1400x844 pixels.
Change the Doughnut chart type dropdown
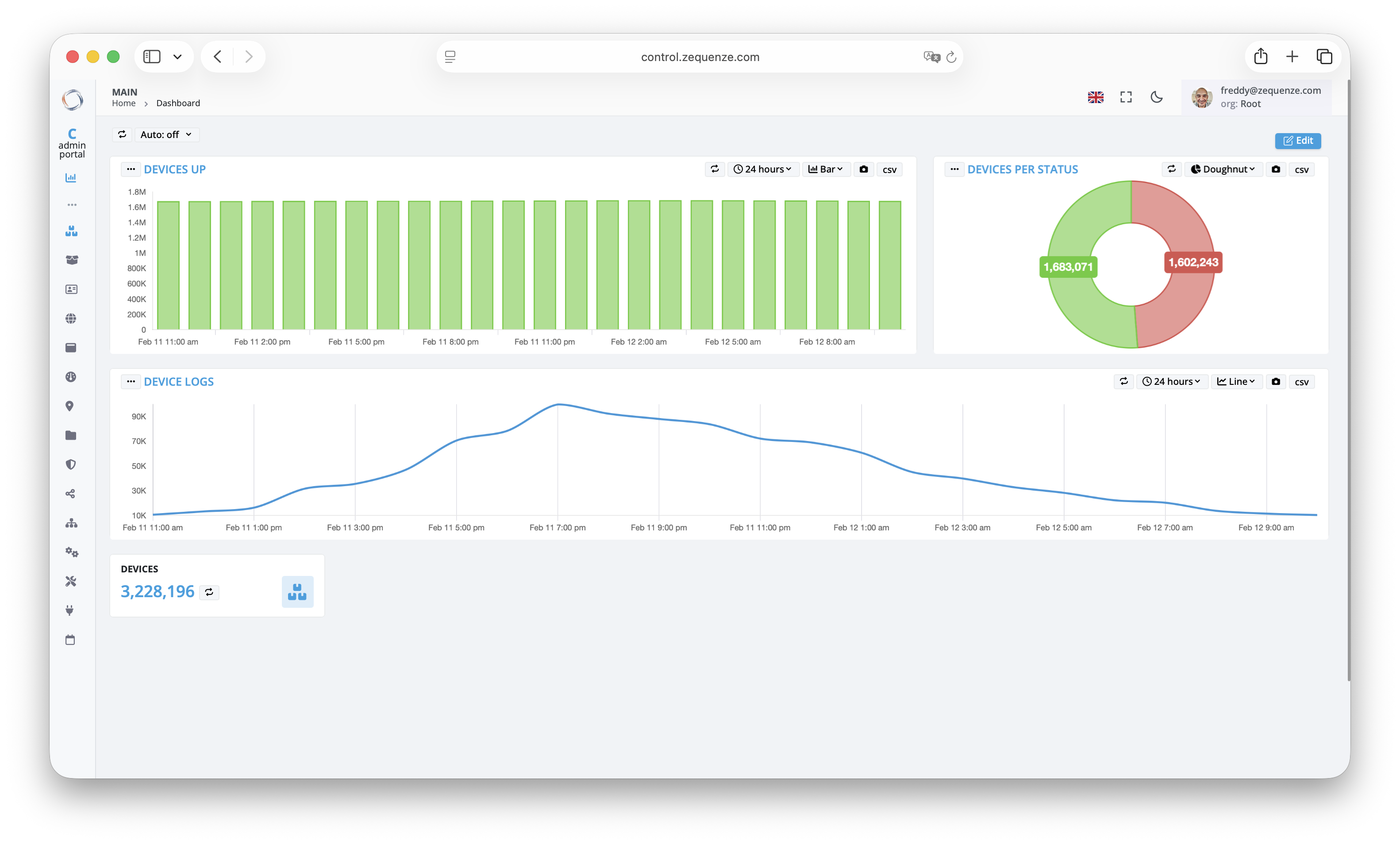pyautogui.click(x=1223, y=169)
